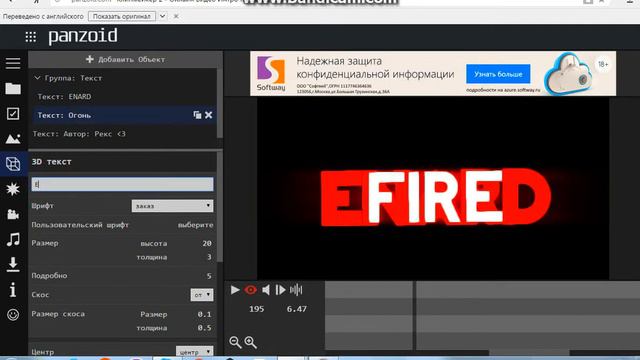Image resolution: width=640 pixels, height=360 pixels.
Task: Open the hamburger menu in sidebar
Action: (x=13, y=63)
